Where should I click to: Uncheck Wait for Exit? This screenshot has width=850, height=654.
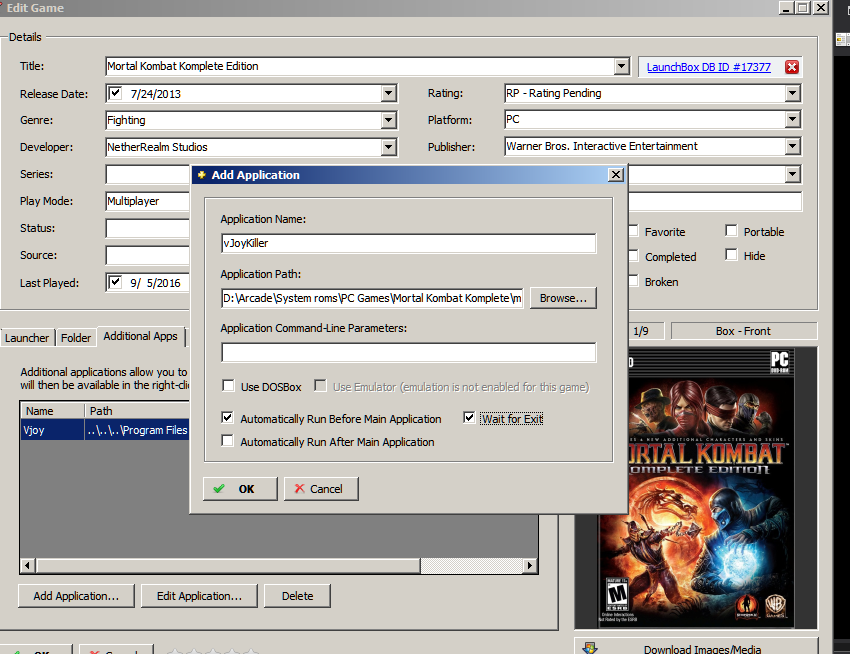coord(469,418)
